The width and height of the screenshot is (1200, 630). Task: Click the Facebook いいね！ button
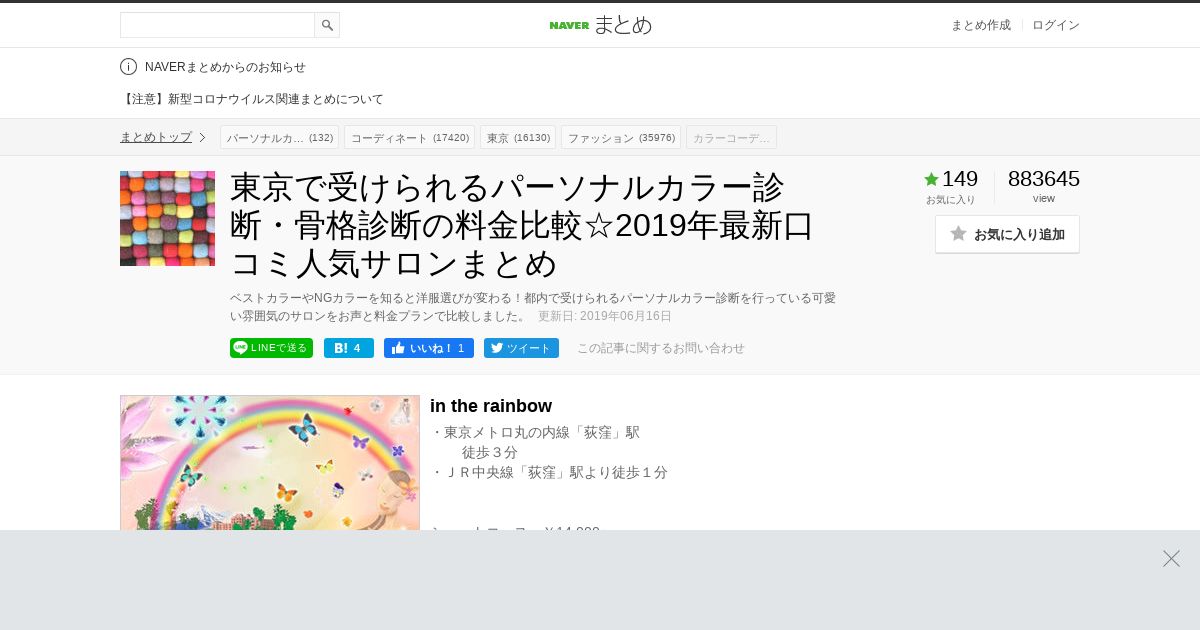click(429, 348)
